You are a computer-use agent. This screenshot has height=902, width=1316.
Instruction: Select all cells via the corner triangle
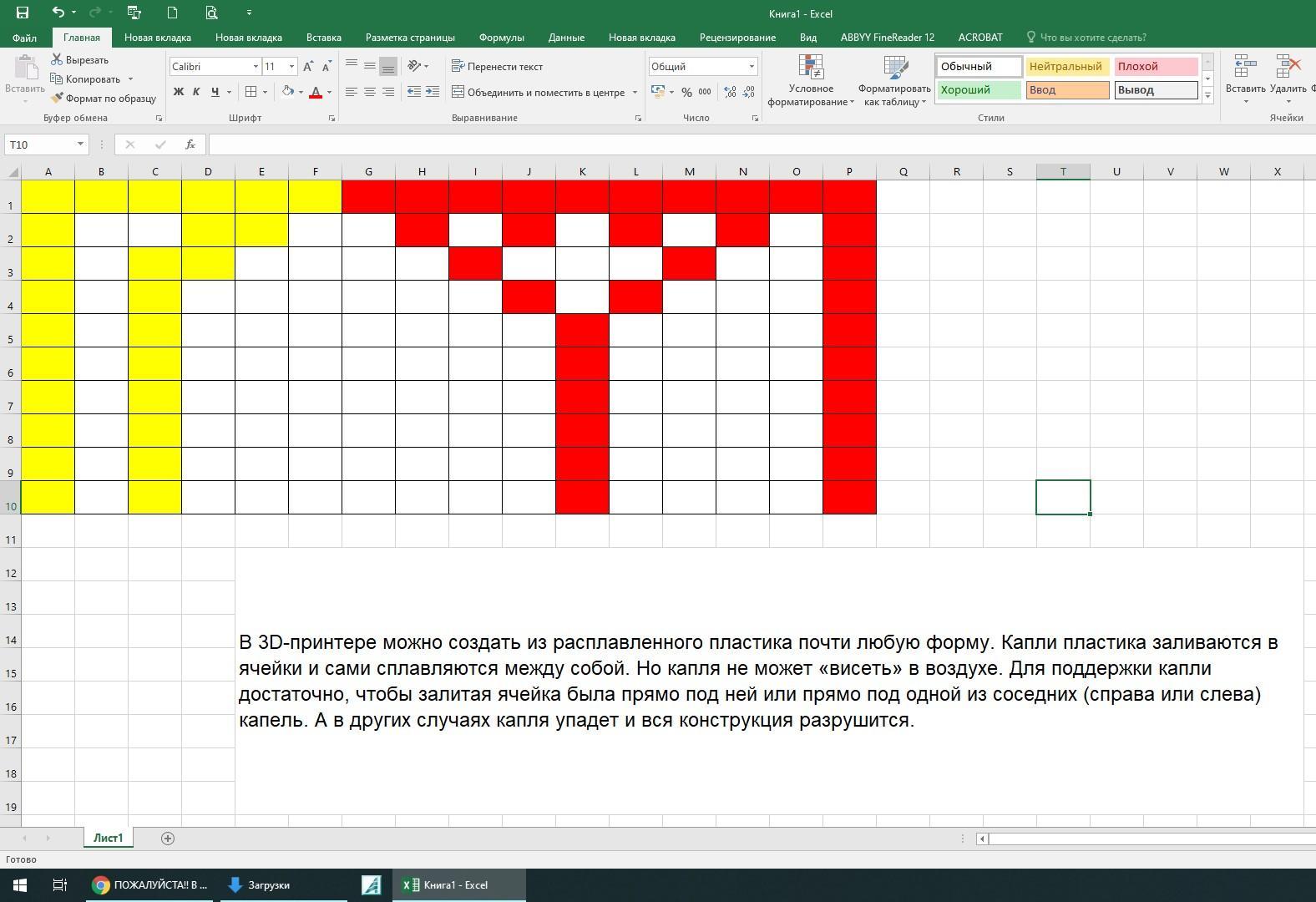pyautogui.click(x=11, y=172)
